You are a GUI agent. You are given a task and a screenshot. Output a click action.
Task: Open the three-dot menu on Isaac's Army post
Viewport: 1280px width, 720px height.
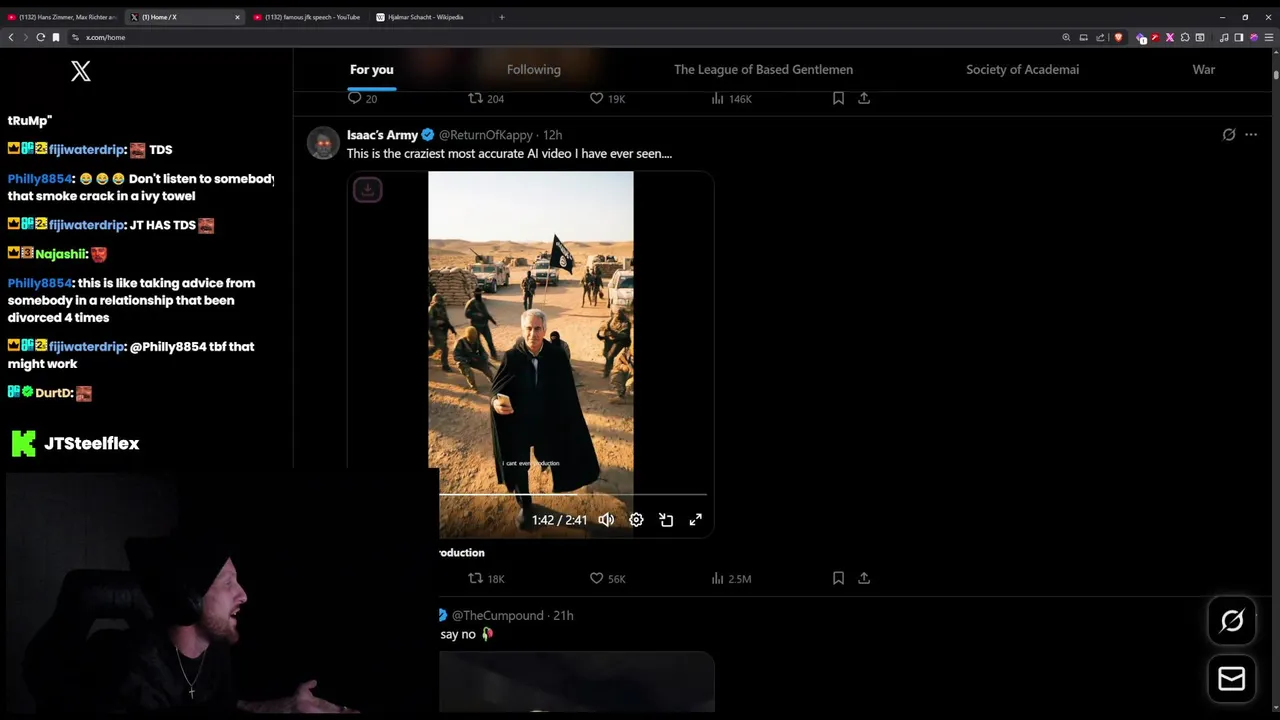coord(1251,134)
